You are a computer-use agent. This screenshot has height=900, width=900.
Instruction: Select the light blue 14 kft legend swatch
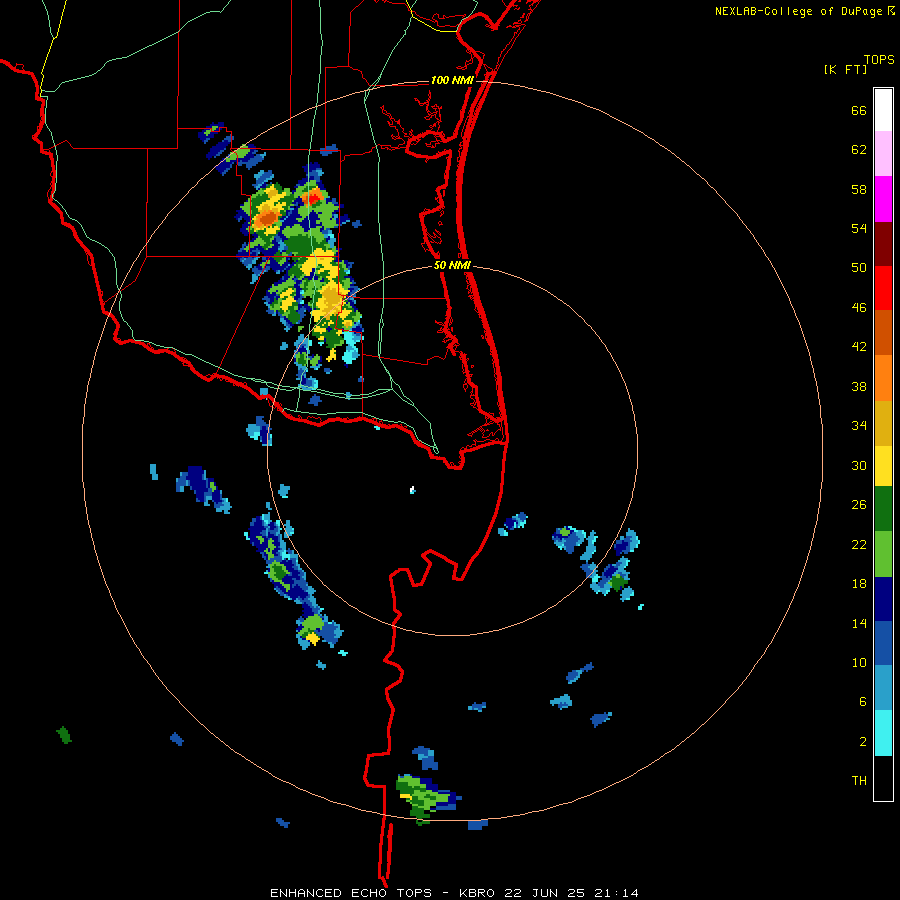pyautogui.click(x=883, y=688)
